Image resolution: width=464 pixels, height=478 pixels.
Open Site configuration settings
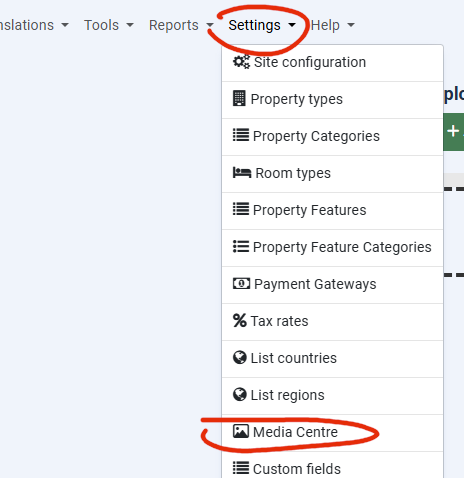click(332, 63)
